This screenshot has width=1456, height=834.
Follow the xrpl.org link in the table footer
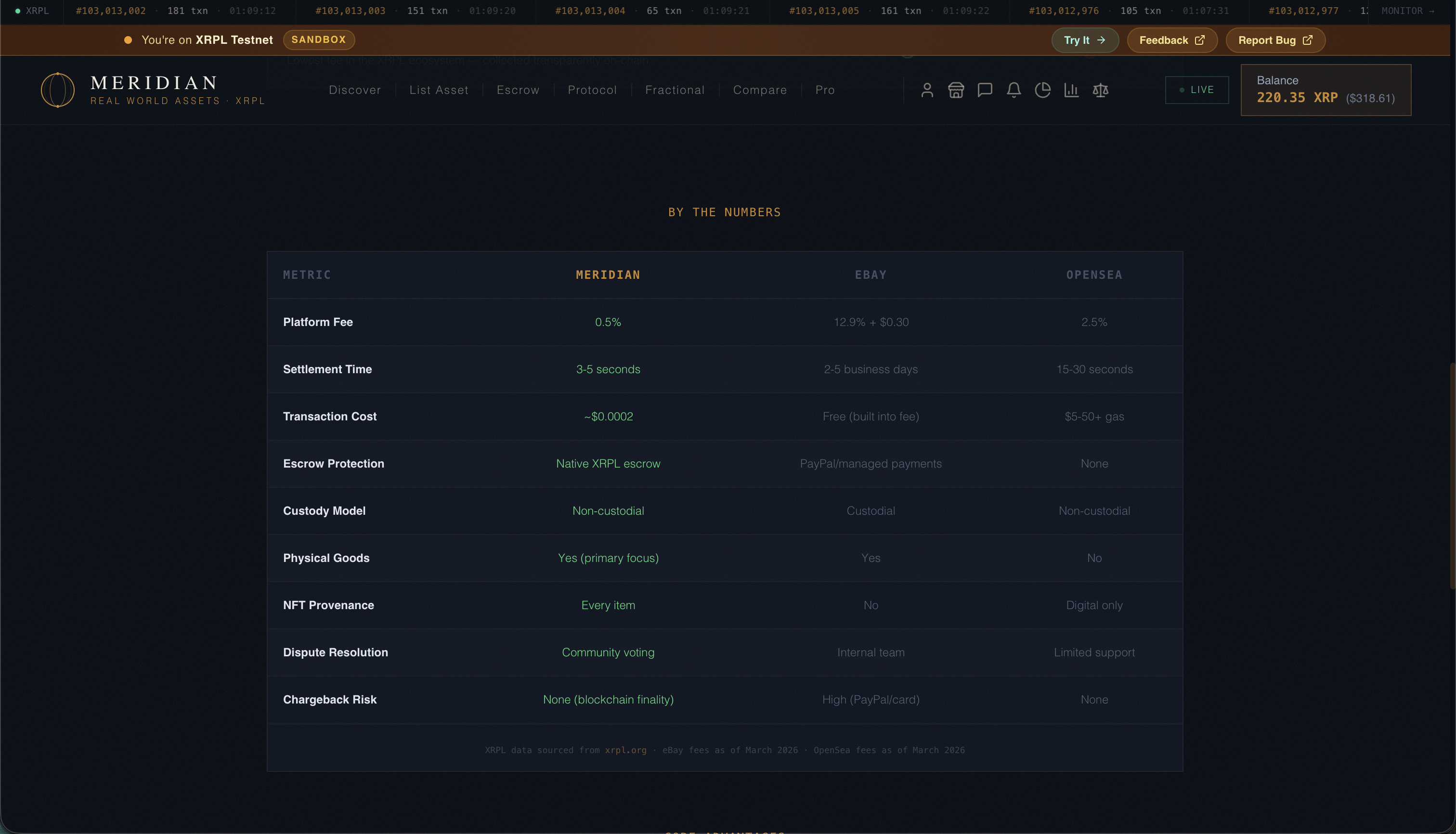click(x=625, y=750)
